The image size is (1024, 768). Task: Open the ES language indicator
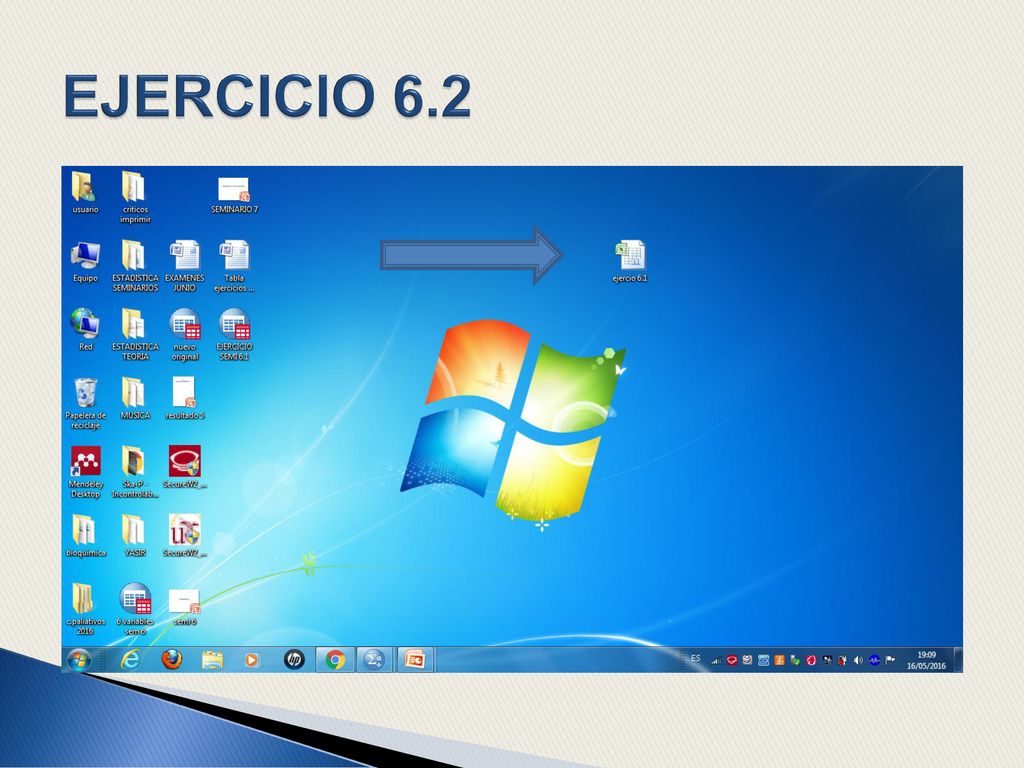point(696,658)
